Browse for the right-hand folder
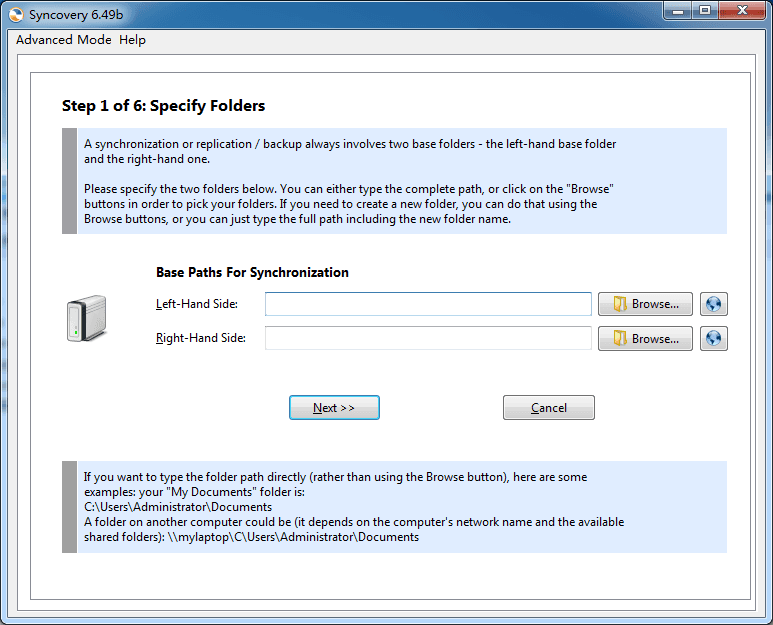 tap(645, 339)
